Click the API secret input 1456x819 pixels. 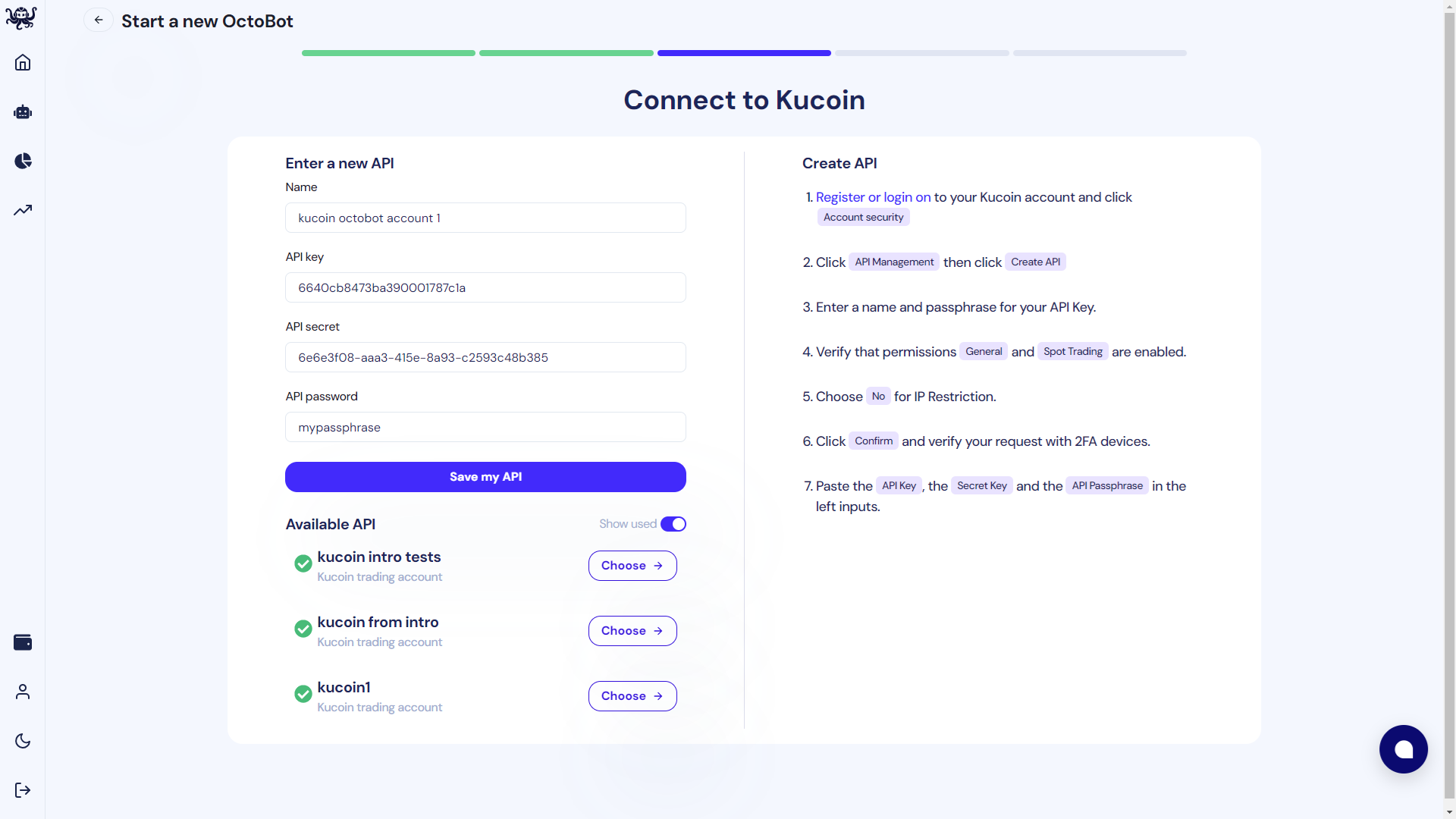(x=485, y=357)
